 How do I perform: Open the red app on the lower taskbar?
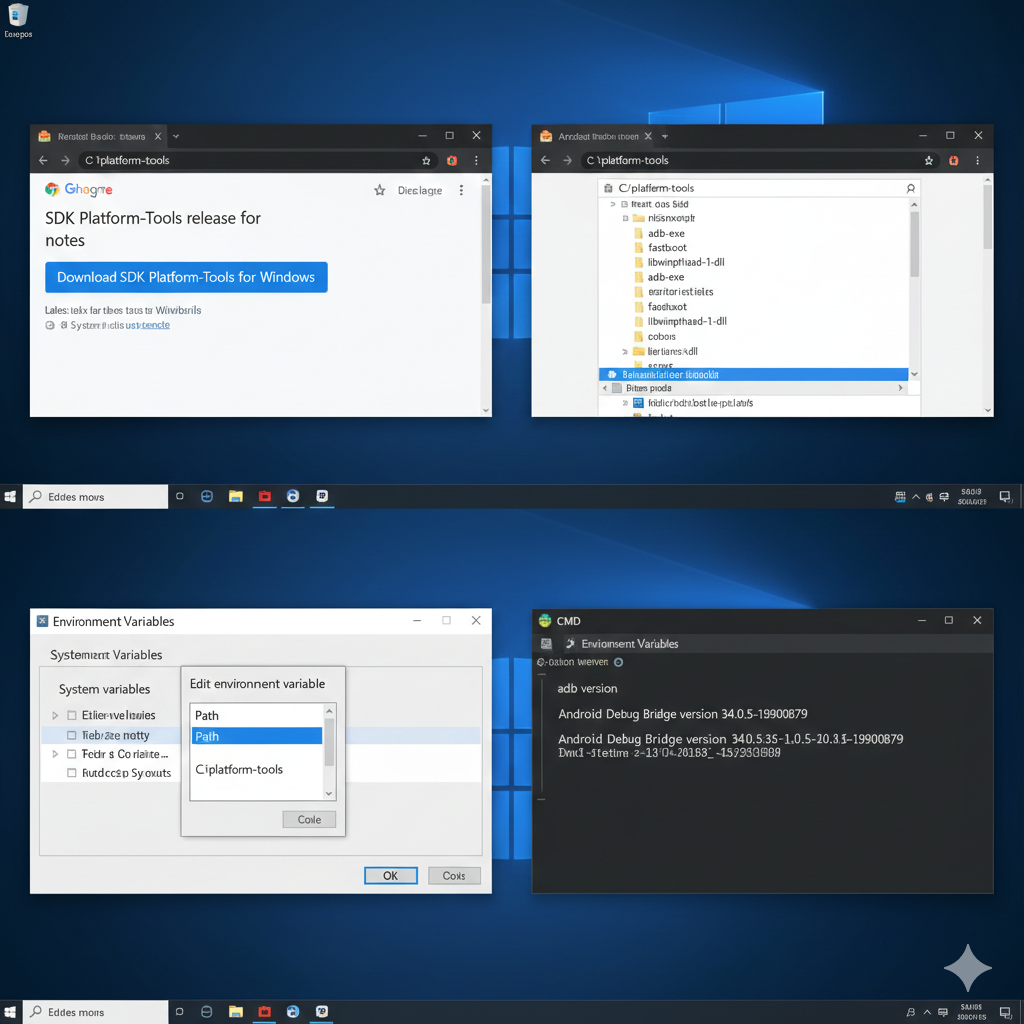click(264, 1012)
